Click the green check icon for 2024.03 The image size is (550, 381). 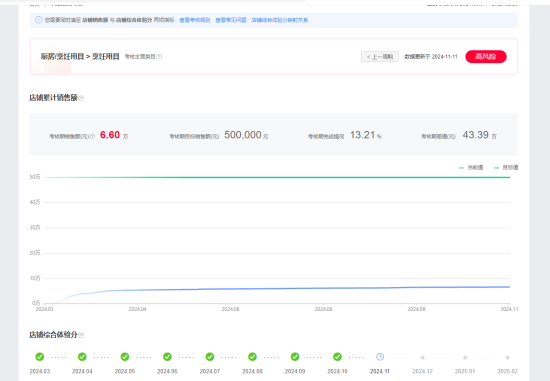click(x=40, y=357)
